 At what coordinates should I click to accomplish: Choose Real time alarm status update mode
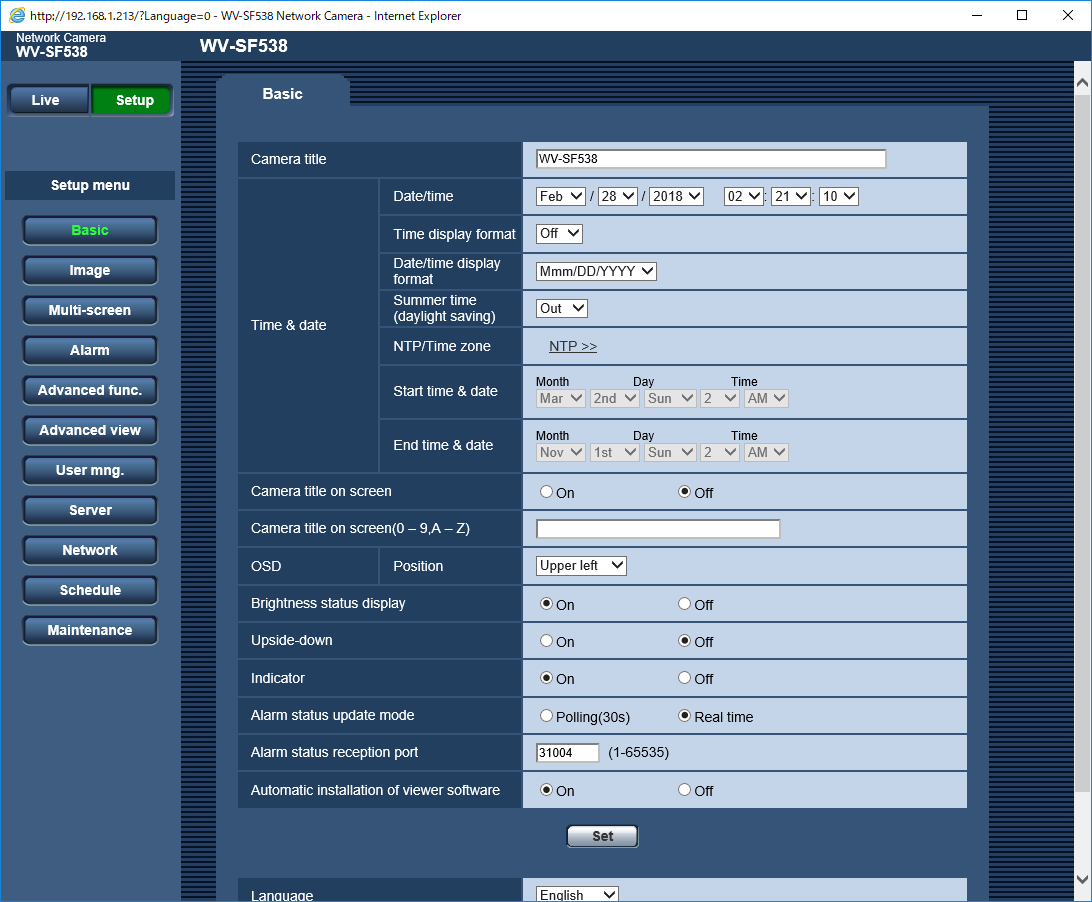point(685,716)
